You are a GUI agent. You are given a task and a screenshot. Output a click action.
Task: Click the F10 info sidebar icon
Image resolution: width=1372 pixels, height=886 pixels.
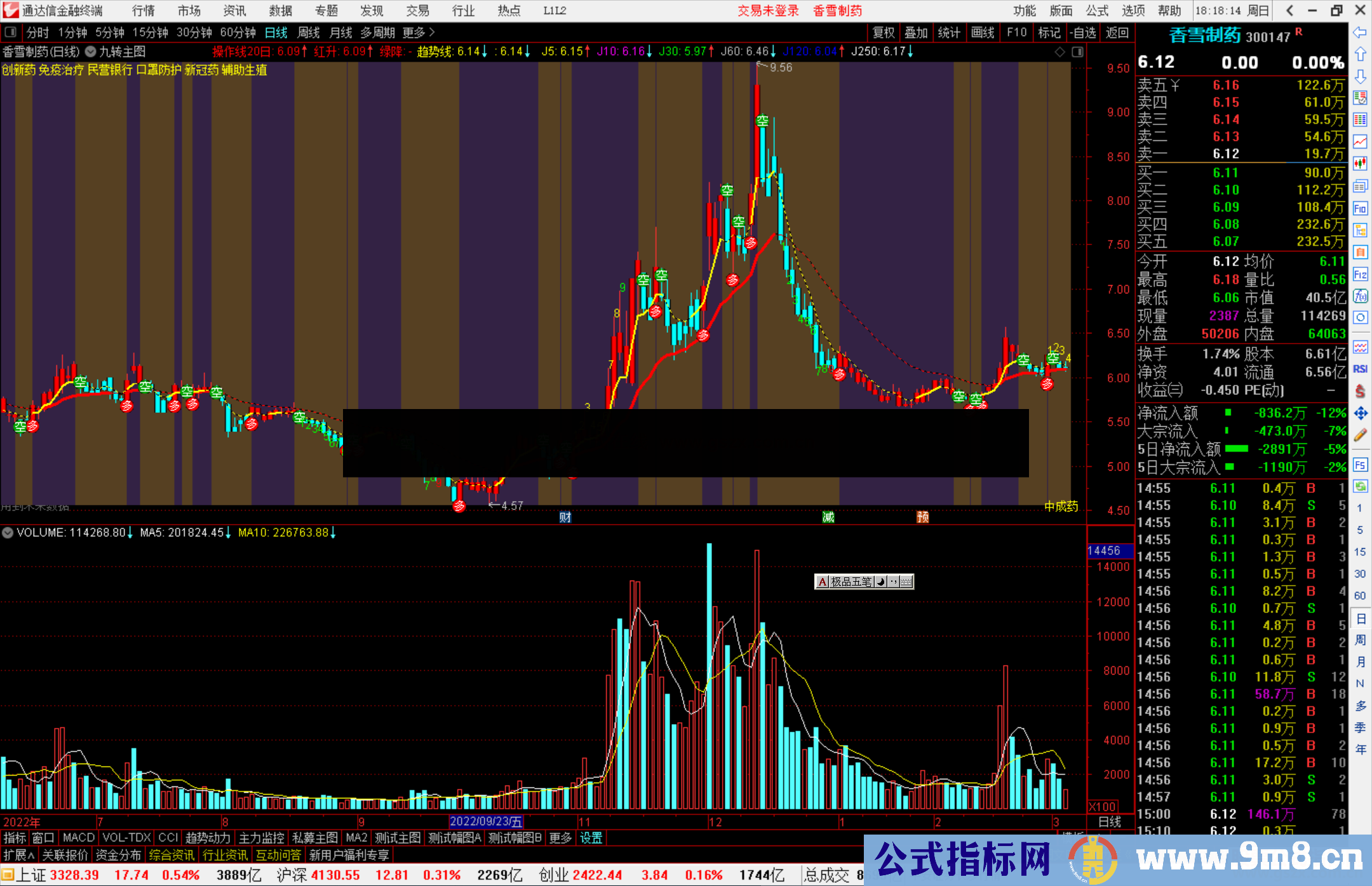[1360, 208]
